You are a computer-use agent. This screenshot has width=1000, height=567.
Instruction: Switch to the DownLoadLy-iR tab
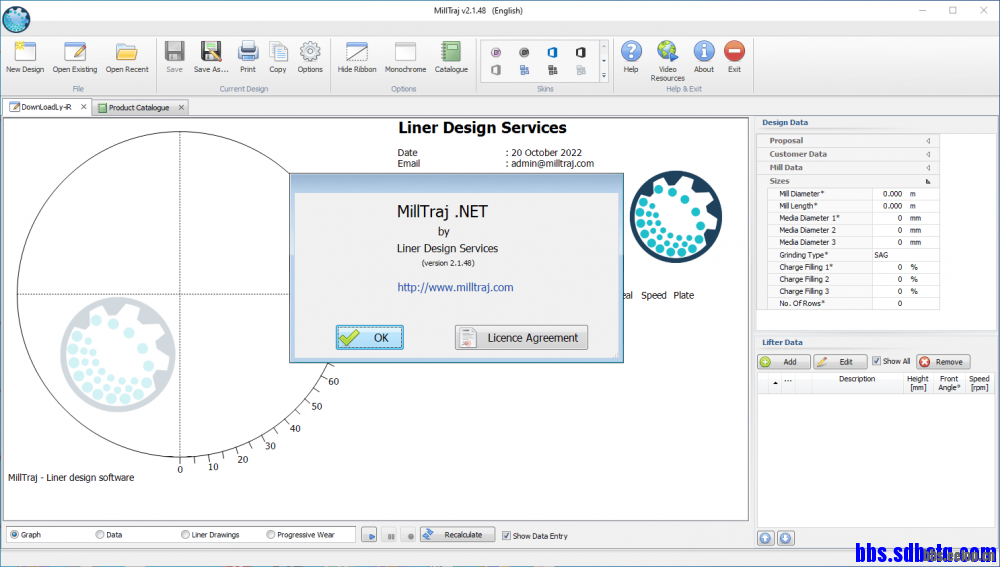pos(46,107)
